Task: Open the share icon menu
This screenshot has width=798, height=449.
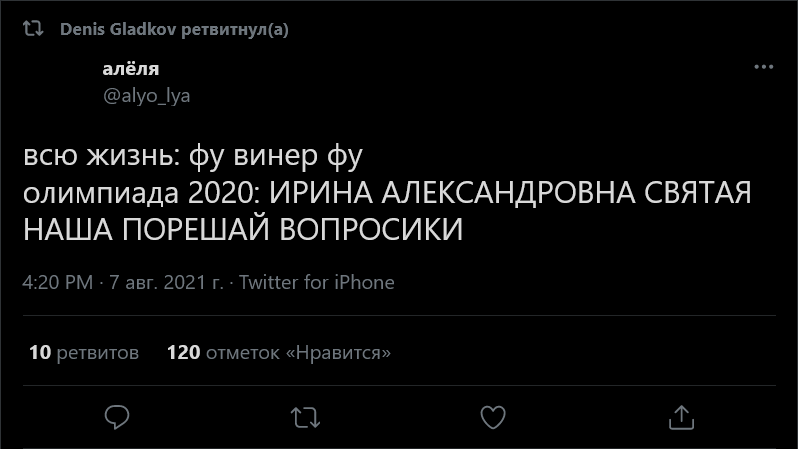Action: click(680, 414)
